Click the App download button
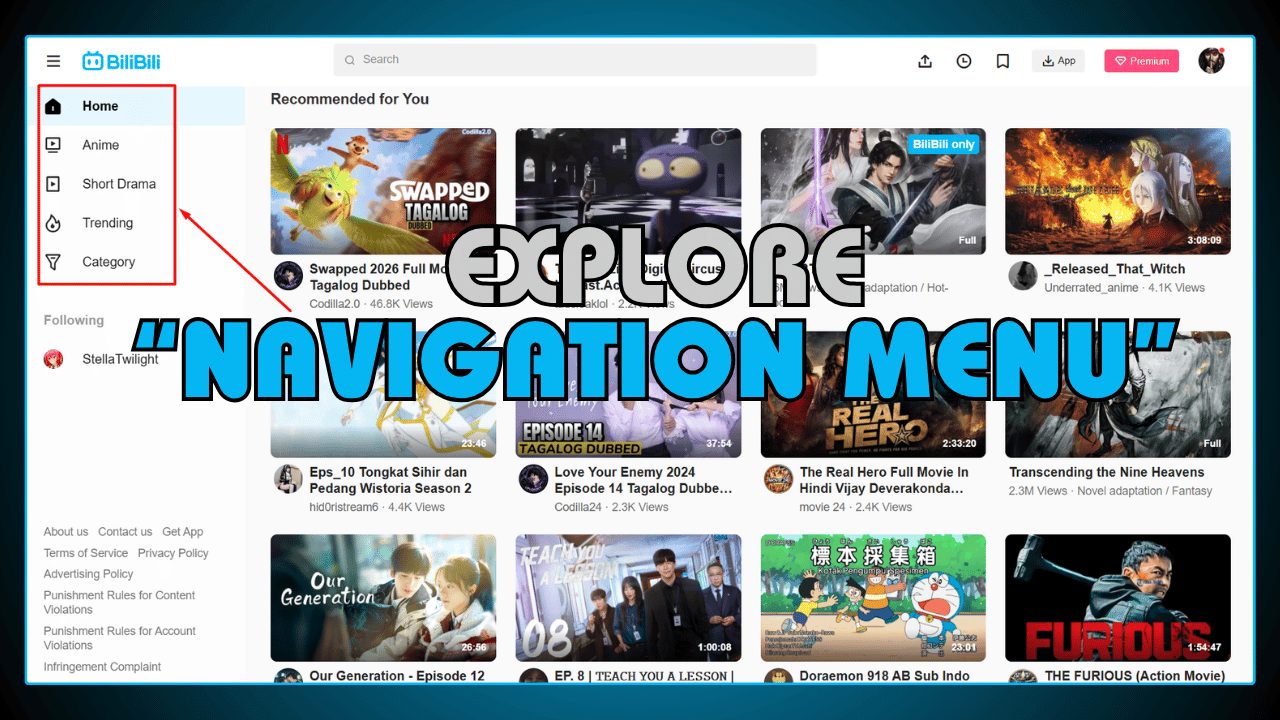 1058,61
